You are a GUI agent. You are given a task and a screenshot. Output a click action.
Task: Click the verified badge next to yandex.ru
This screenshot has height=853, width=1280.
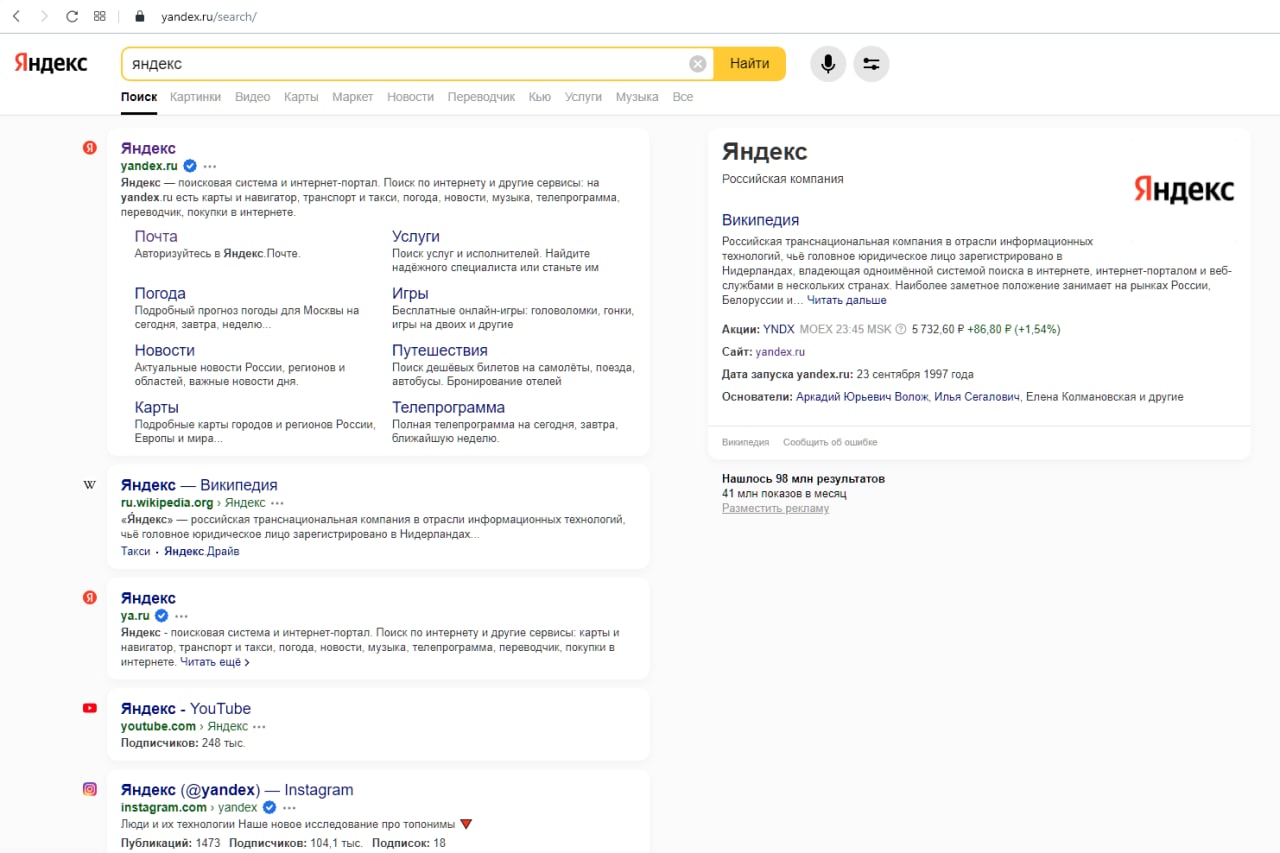[x=190, y=166]
